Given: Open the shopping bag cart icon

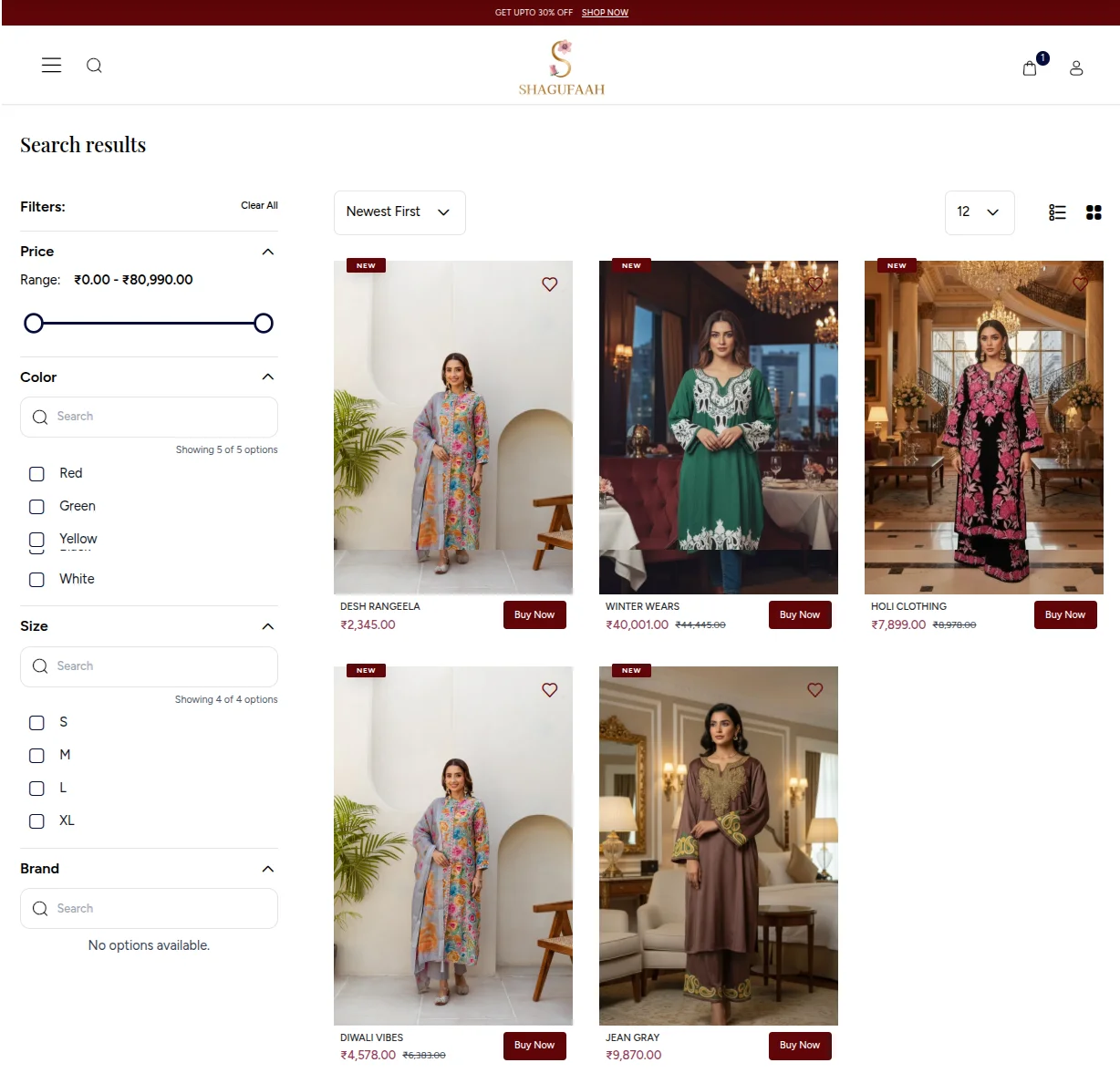Looking at the screenshot, I should pos(1030,68).
